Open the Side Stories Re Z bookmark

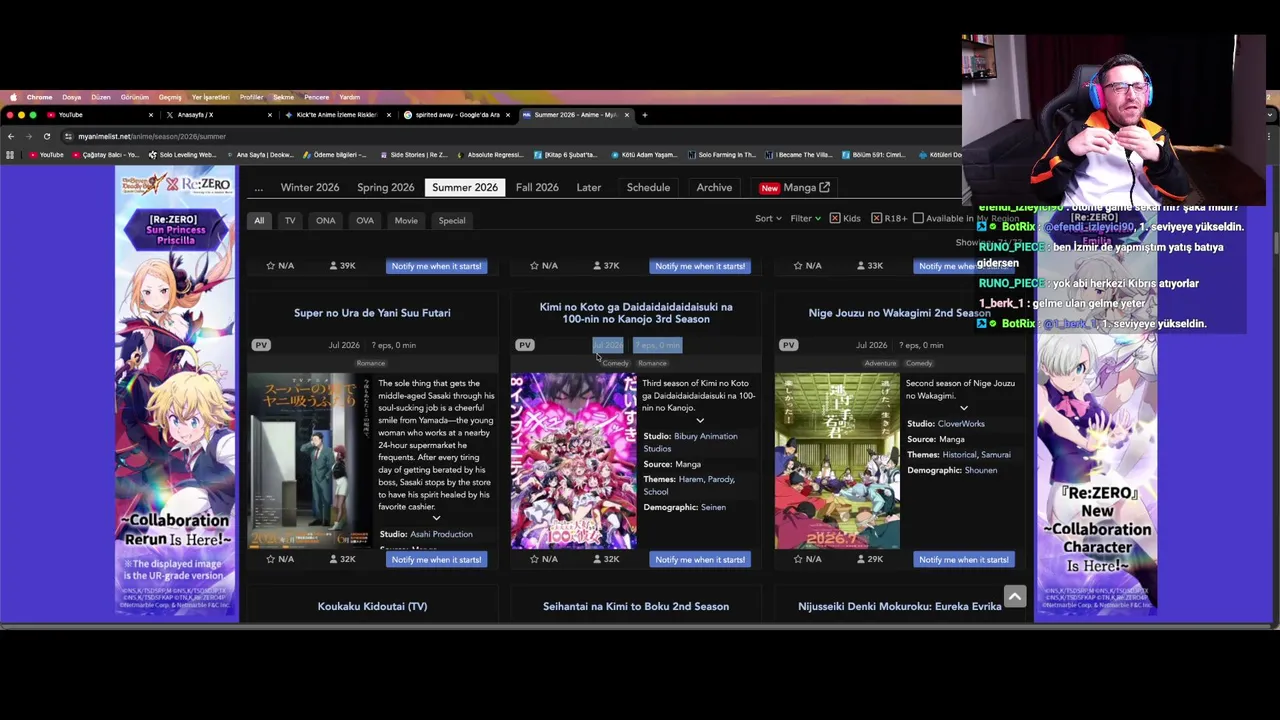pos(413,155)
